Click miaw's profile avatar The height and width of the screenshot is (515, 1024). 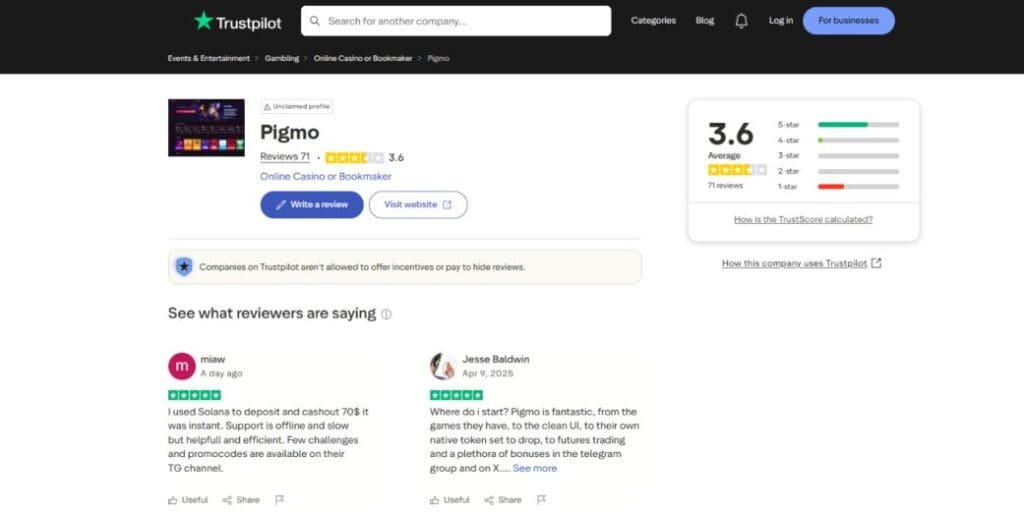click(x=181, y=366)
